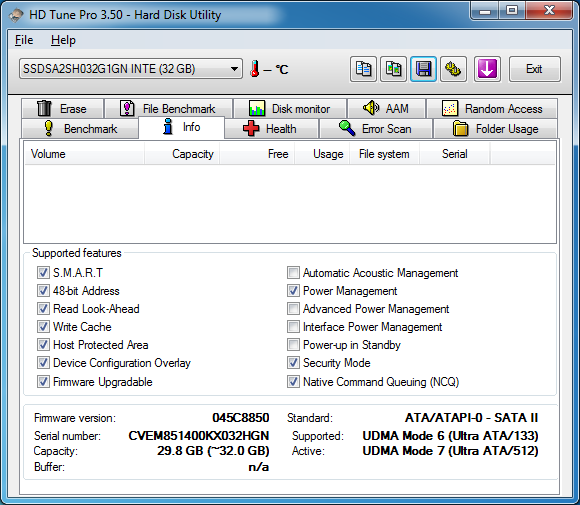Open the Health tab
Image resolution: width=580 pixels, height=505 pixels.
pyautogui.click(x=271, y=129)
